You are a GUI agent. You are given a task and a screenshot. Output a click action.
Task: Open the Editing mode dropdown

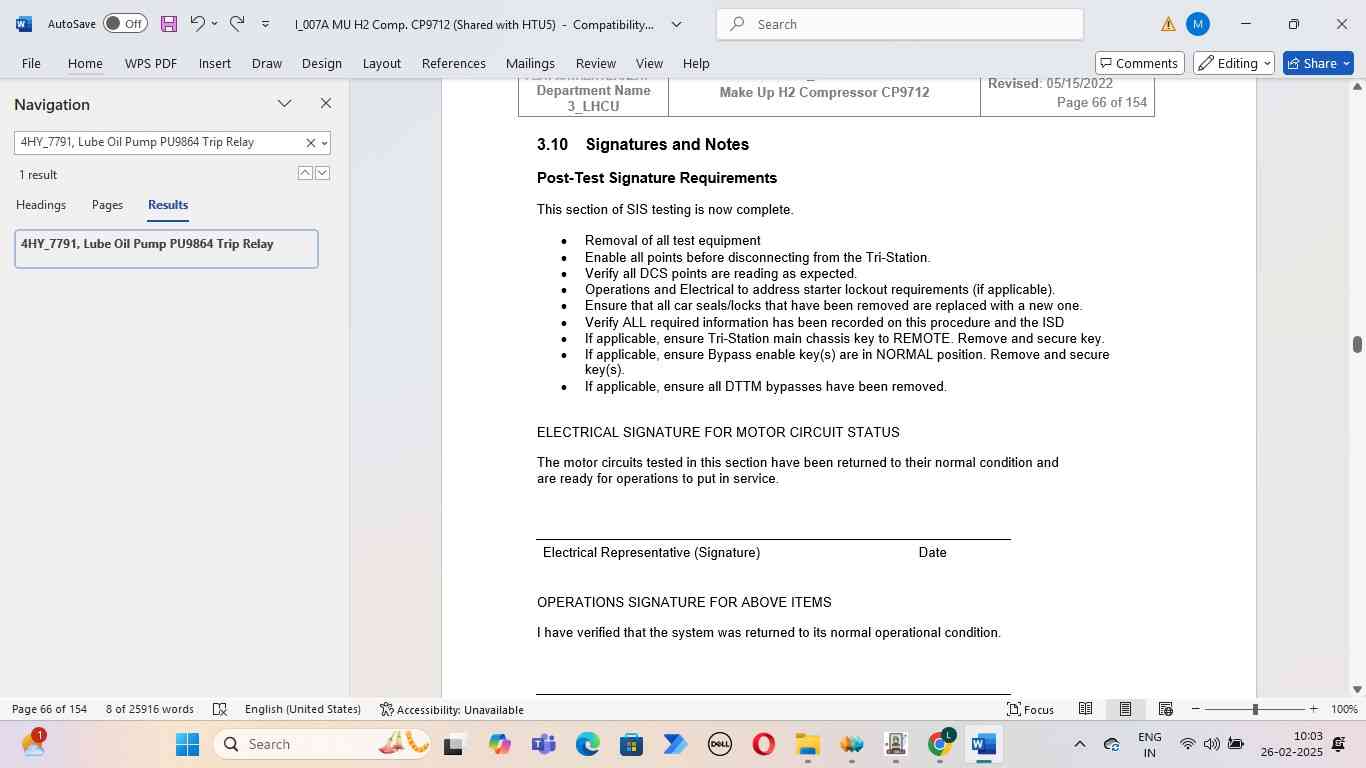click(1234, 63)
